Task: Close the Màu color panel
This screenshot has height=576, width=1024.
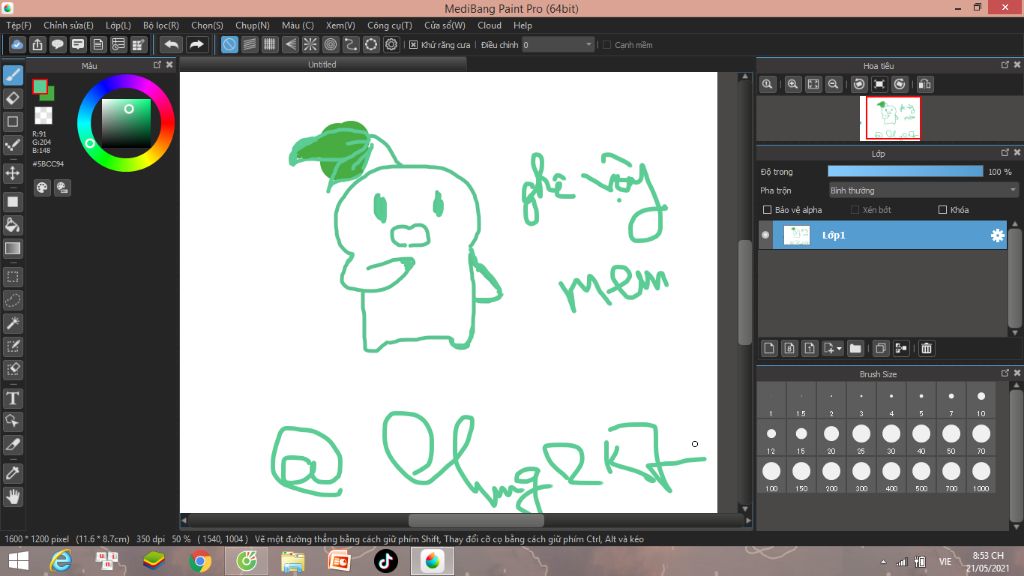Action: coord(170,65)
